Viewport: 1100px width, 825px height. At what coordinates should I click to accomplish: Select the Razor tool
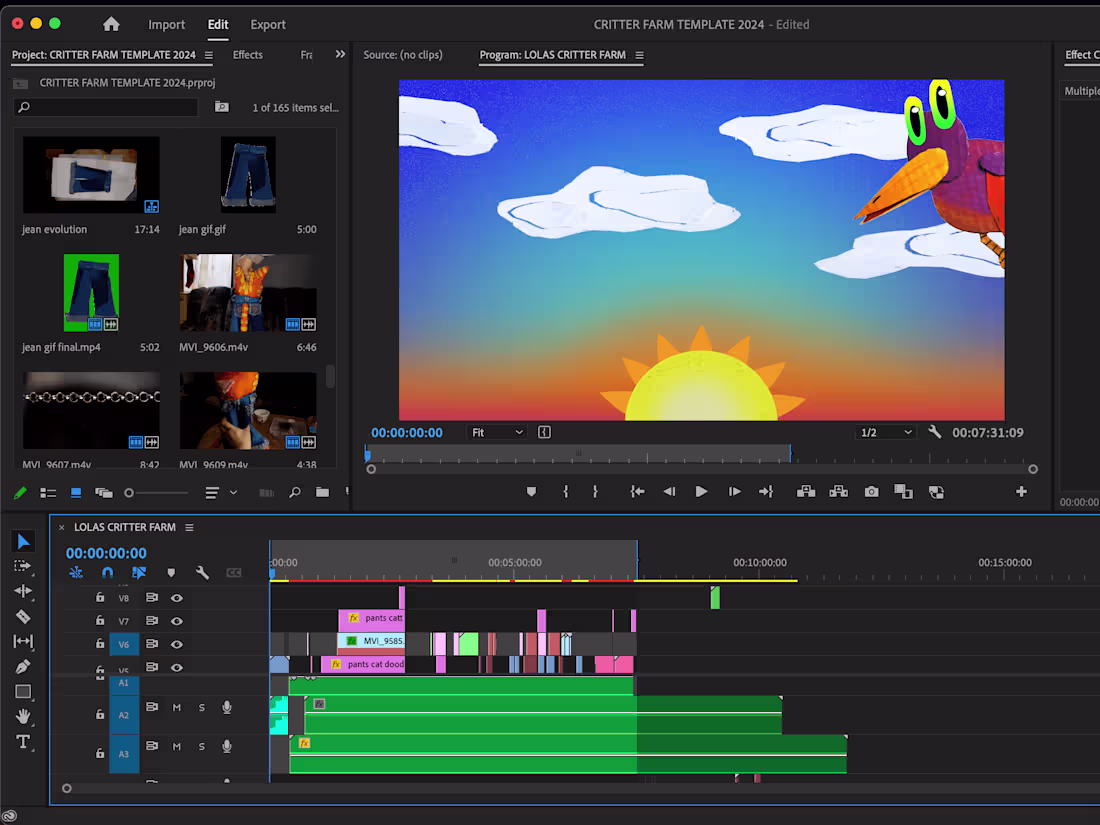tap(24, 616)
